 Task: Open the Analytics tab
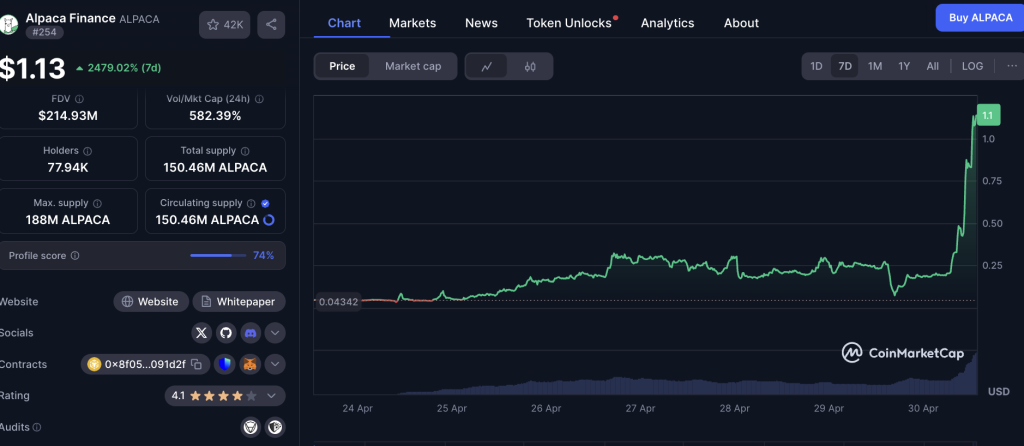tap(667, 23)
